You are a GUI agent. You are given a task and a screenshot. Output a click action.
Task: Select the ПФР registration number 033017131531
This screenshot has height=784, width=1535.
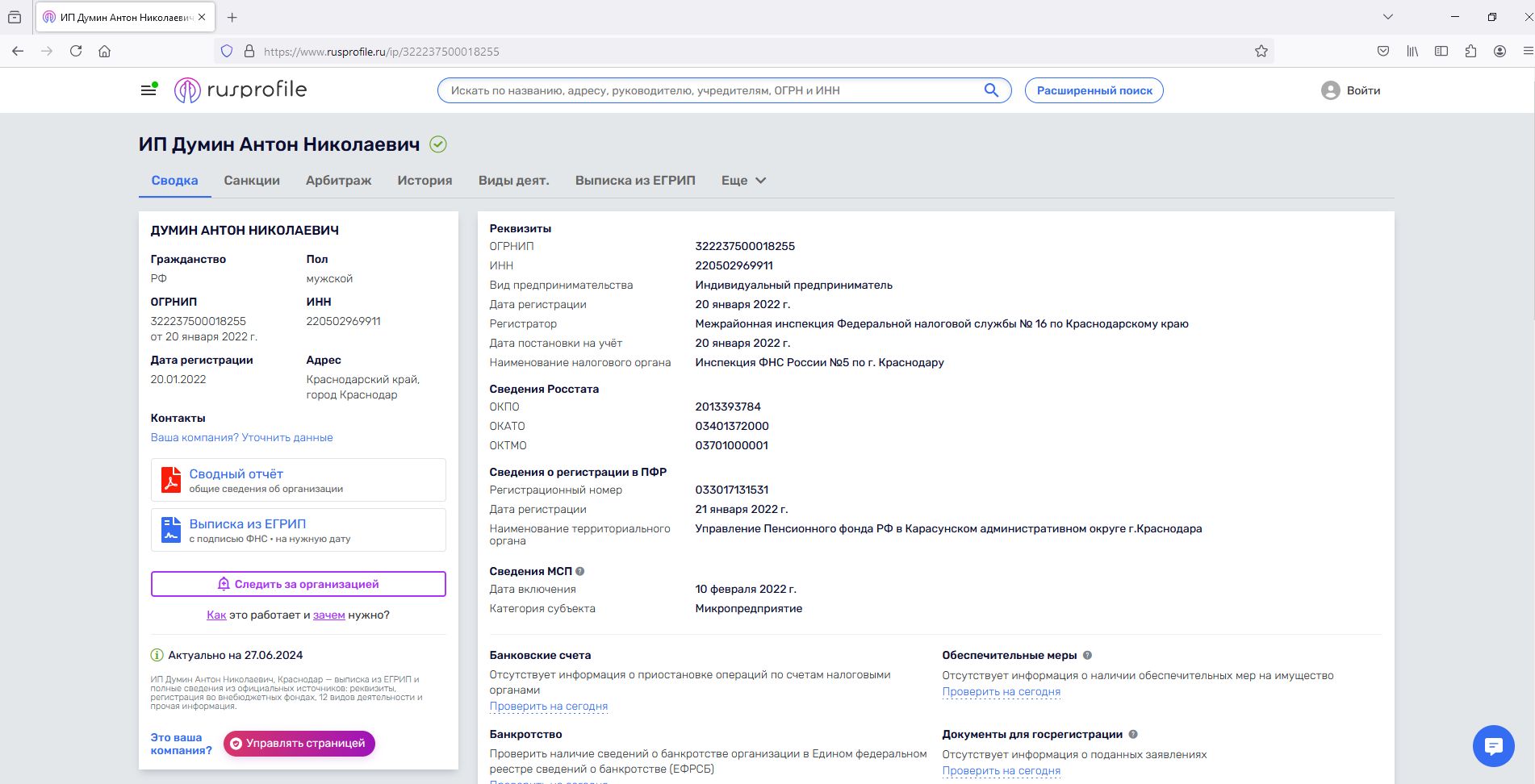point(732,490)
